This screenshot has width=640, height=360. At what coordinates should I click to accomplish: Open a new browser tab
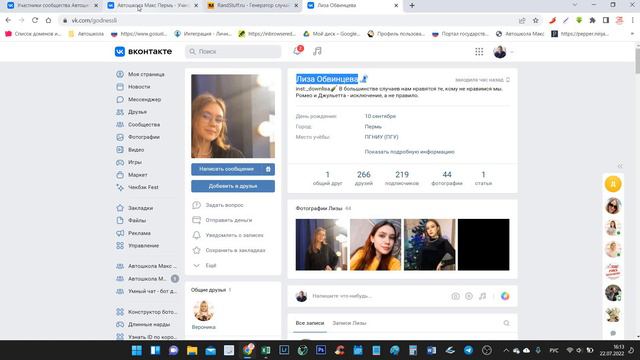point(412,5)
